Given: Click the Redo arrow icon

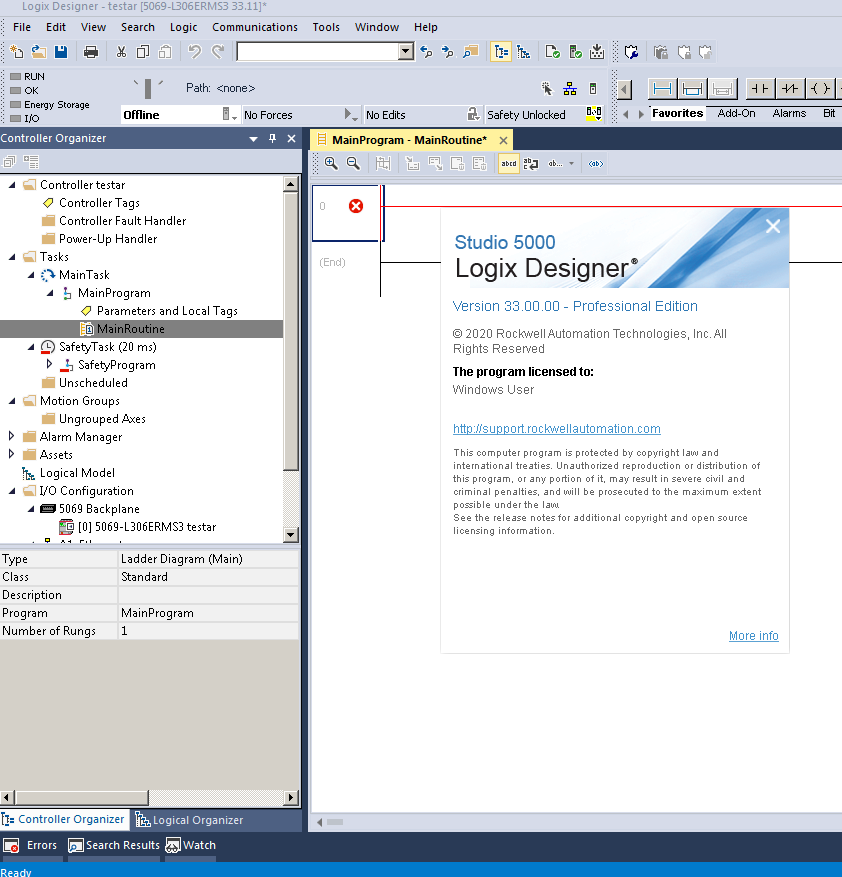Looking at the screenshot, I should [x=218, y=52].
